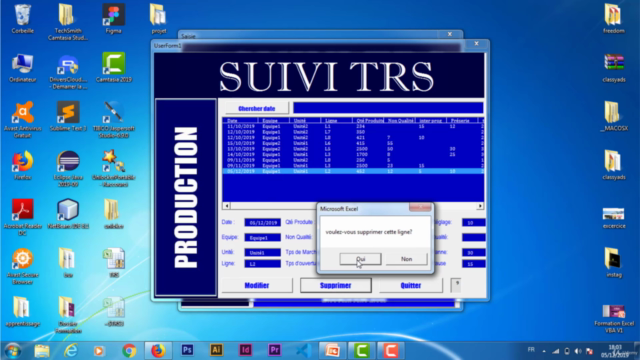640x360 pixels.
Task: Open the Eclipse Java desktop shortcut
Action: 68,169
